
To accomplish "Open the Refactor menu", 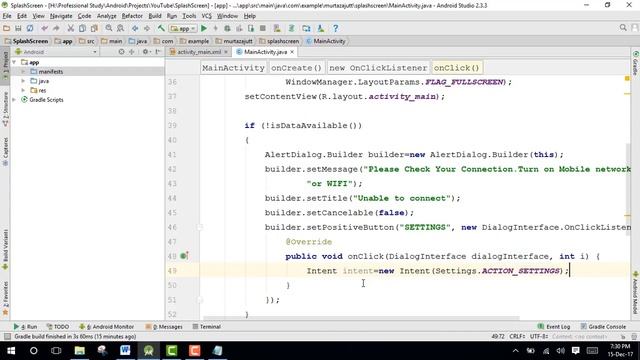I will pyautogui.click(x=132, y=16).
